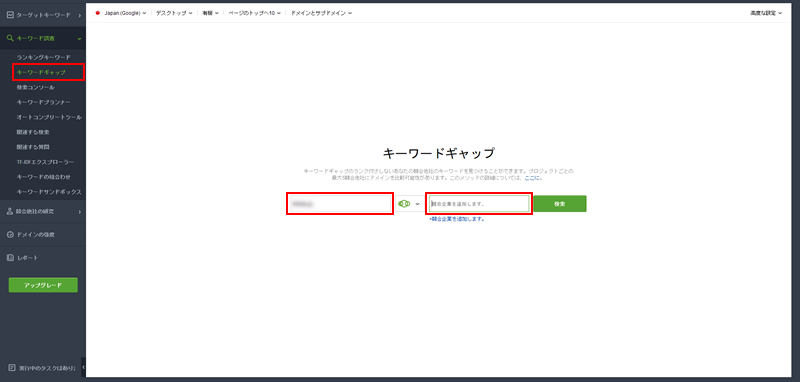
Task: Open the ページのトップへ10 dropdown
Action: coord(255,13)
